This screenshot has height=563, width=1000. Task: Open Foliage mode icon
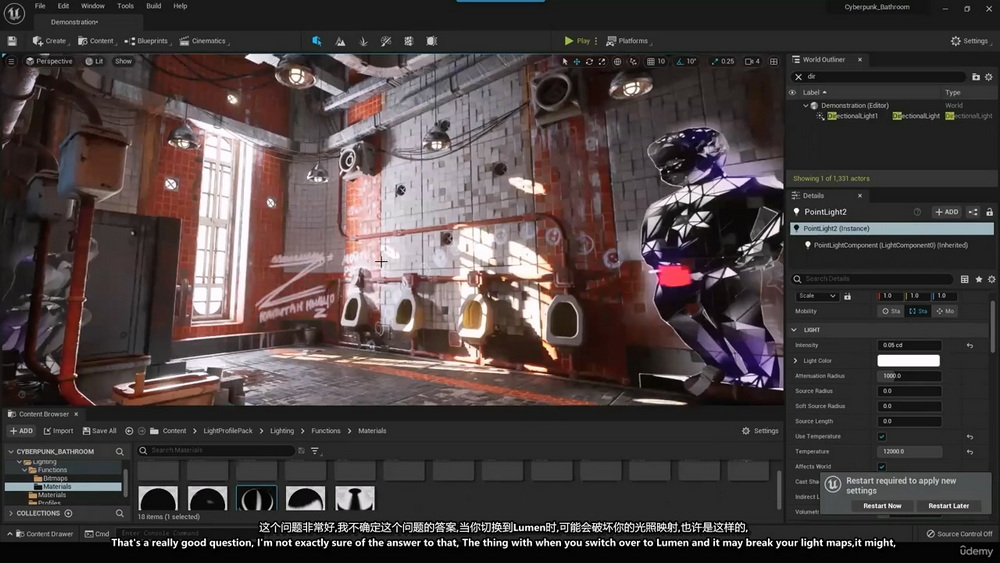point(364,41)
